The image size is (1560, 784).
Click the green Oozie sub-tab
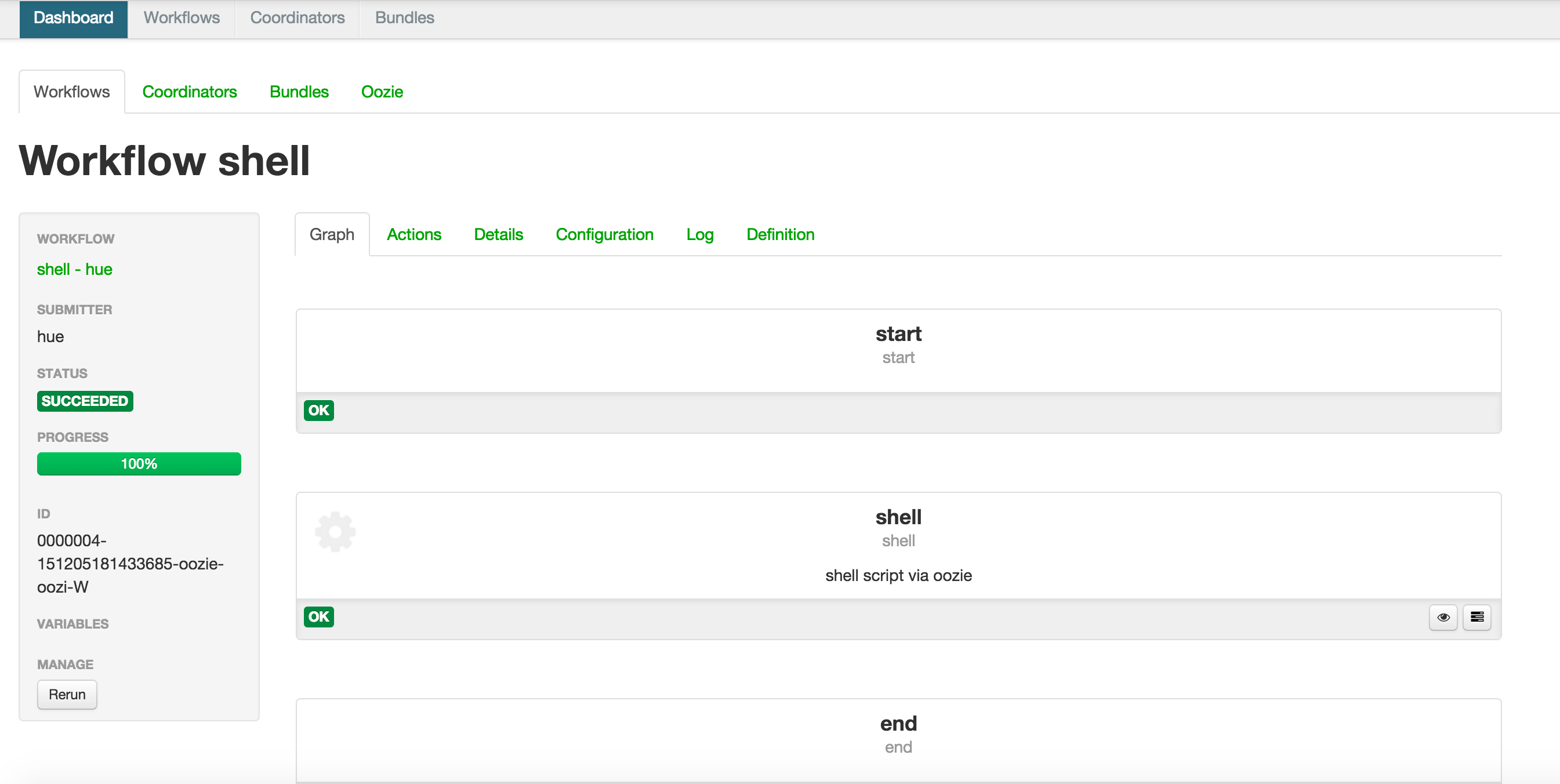382,92
